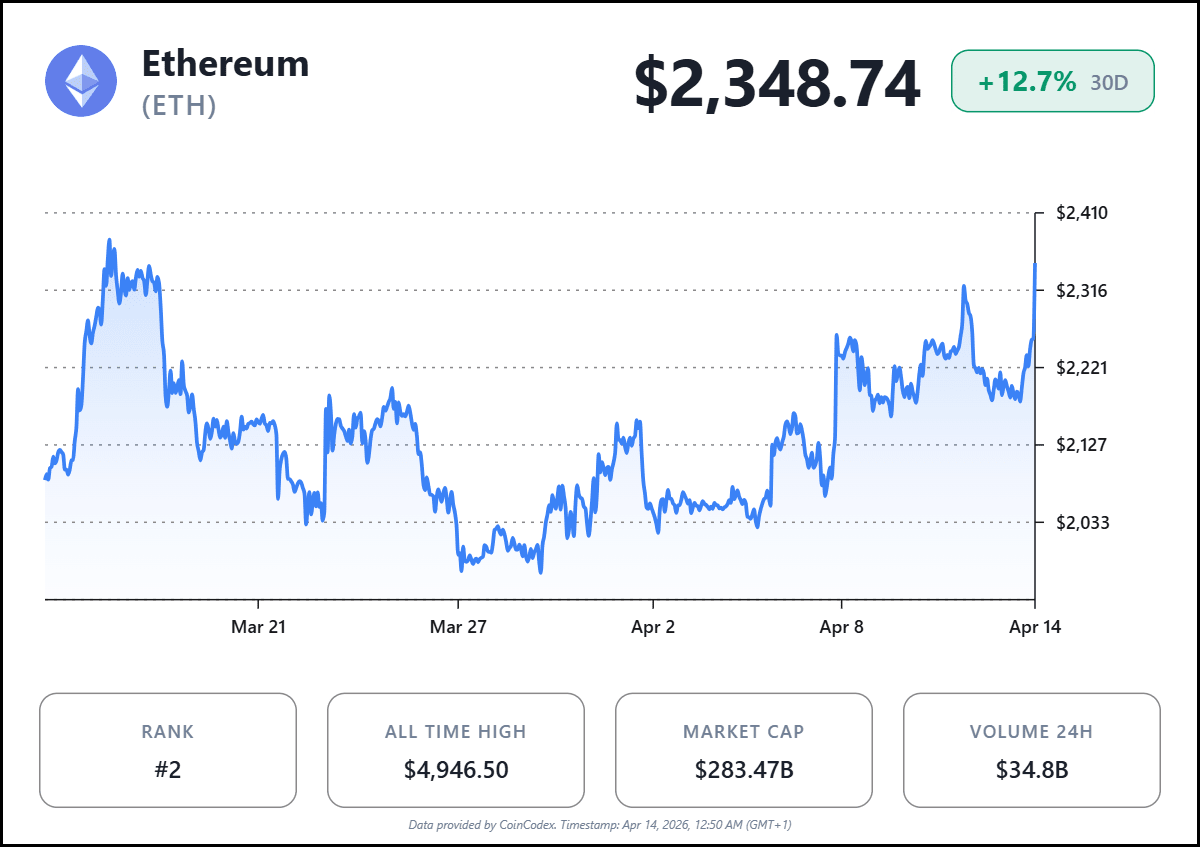Click the $2,127 price axis label
This screenshot has width=1200, height=847.
[x=1082, y=444]
